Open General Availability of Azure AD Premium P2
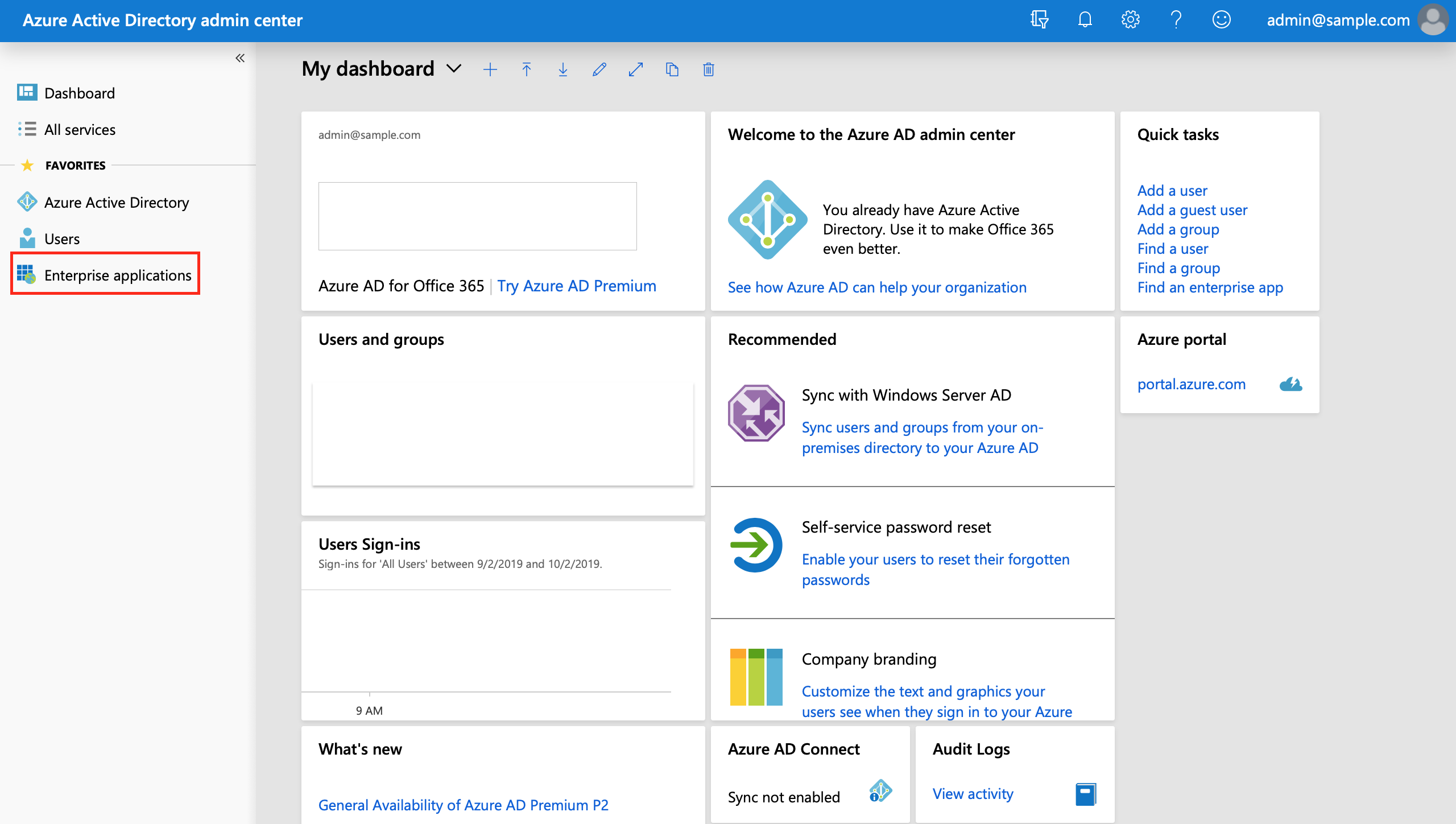 (x=463, y=805)
